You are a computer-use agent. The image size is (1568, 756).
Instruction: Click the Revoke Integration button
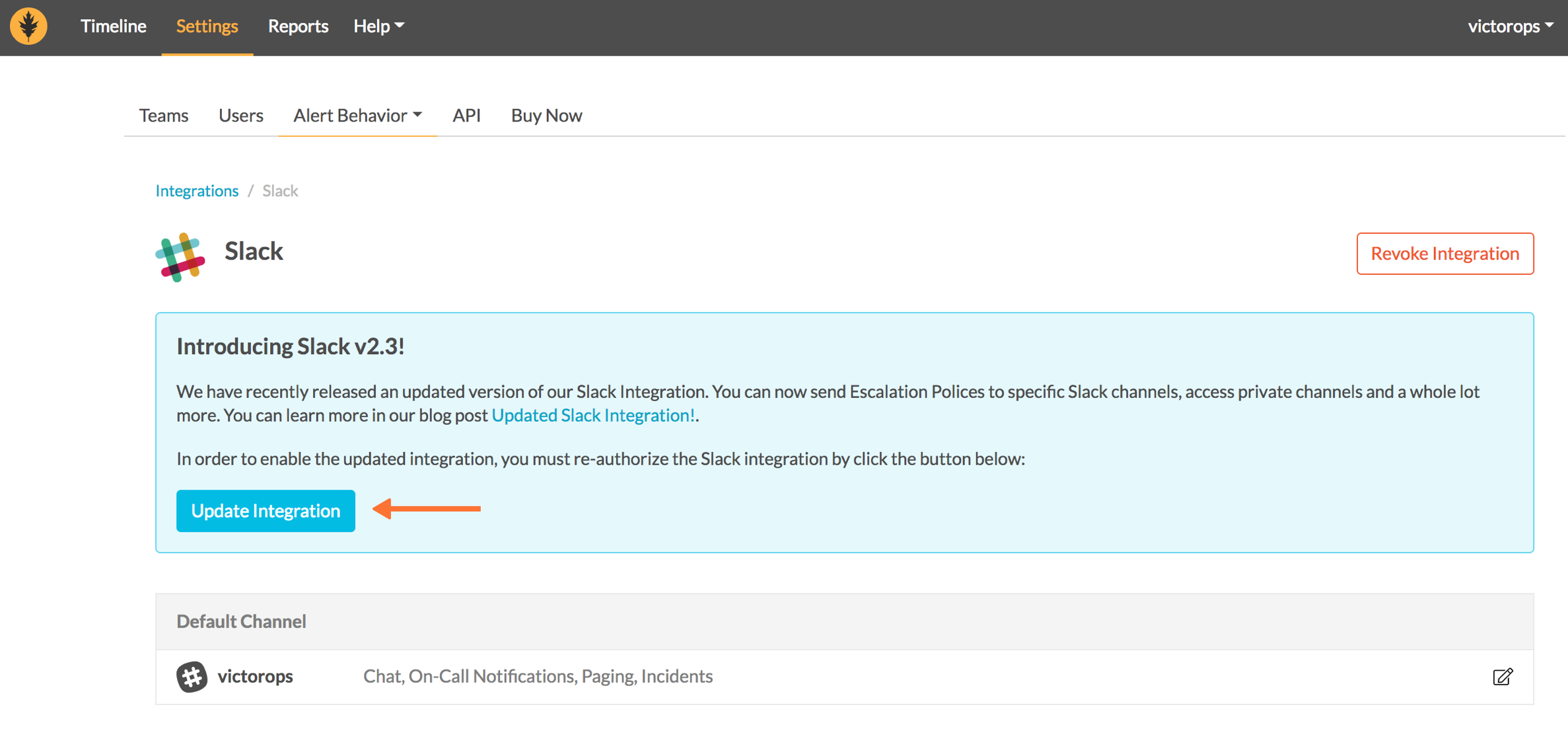[x=1444, y=254]
